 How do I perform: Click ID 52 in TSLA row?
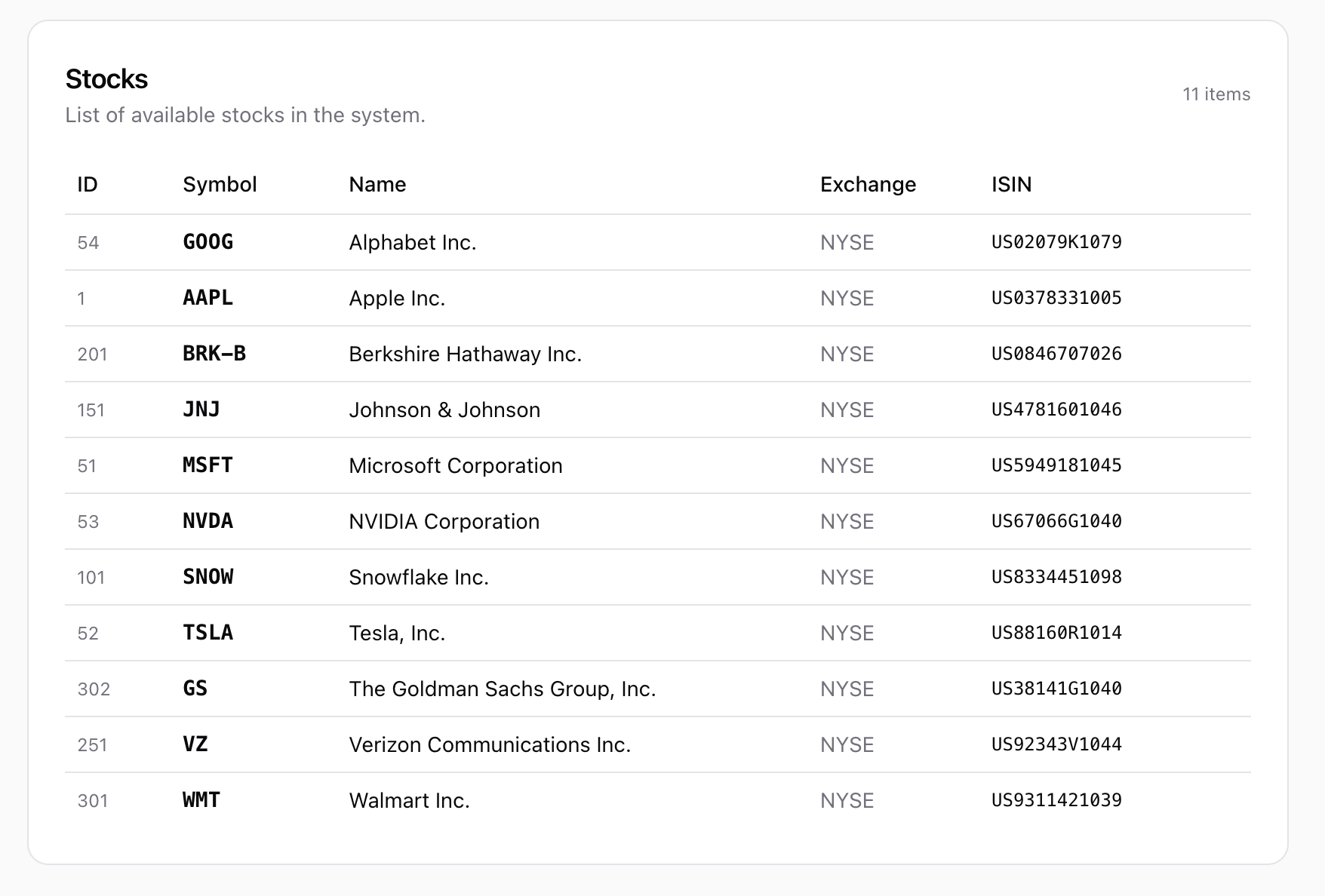[x=88, y=634]
